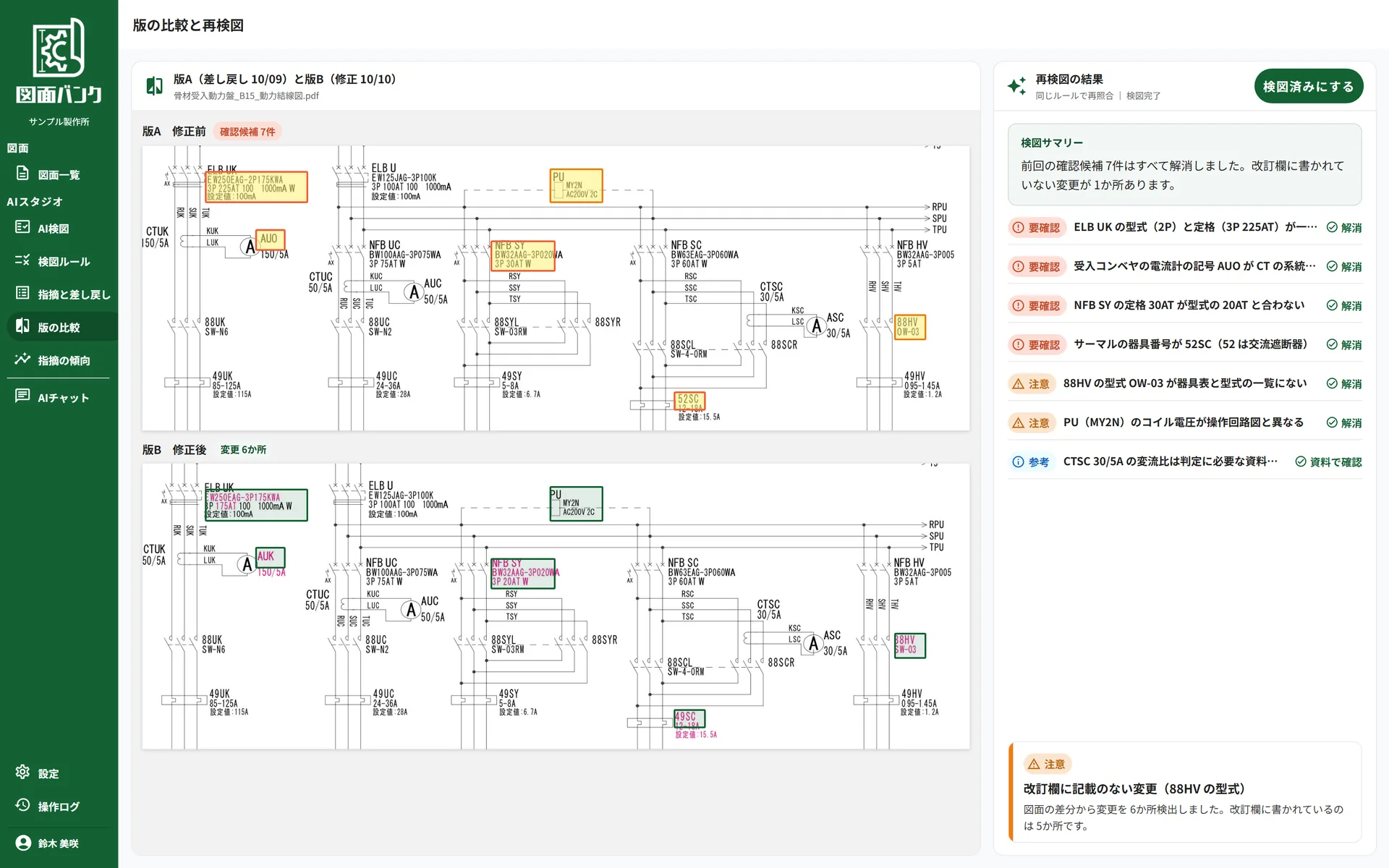
Task: Click the sparkle icon beside 再検図の結果
Action: tap(1016, 86)
